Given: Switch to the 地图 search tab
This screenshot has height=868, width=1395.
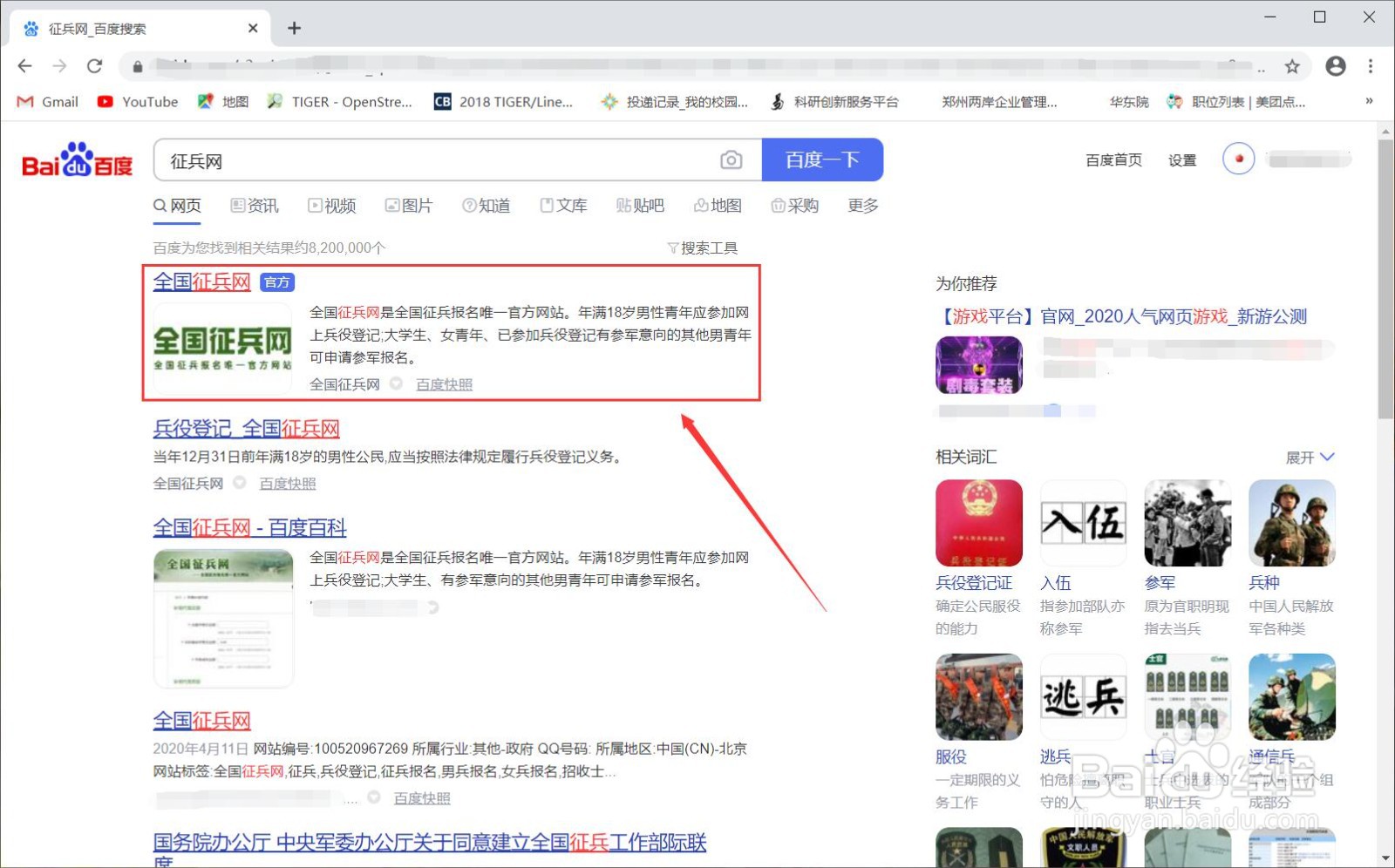Looking at the screenshot, I should (718, 206).
